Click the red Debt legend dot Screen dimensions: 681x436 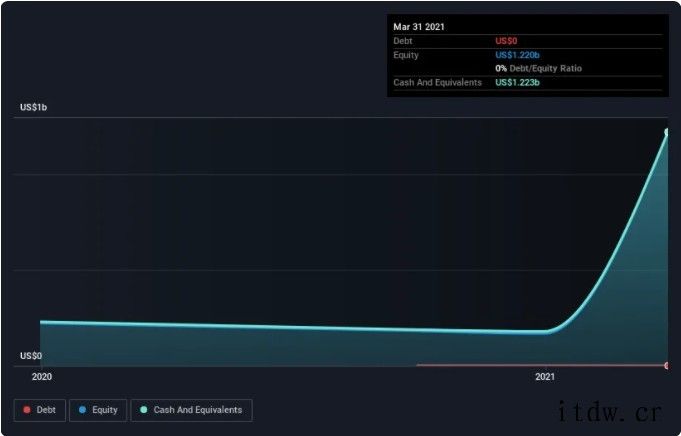[x=27, y=410]
